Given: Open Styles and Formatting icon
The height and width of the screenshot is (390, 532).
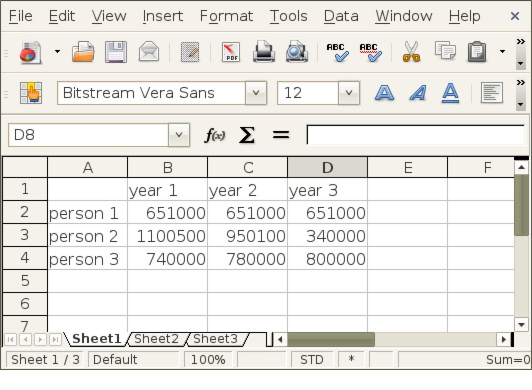Looking at the screenshot, I should (x=31, y=93).
